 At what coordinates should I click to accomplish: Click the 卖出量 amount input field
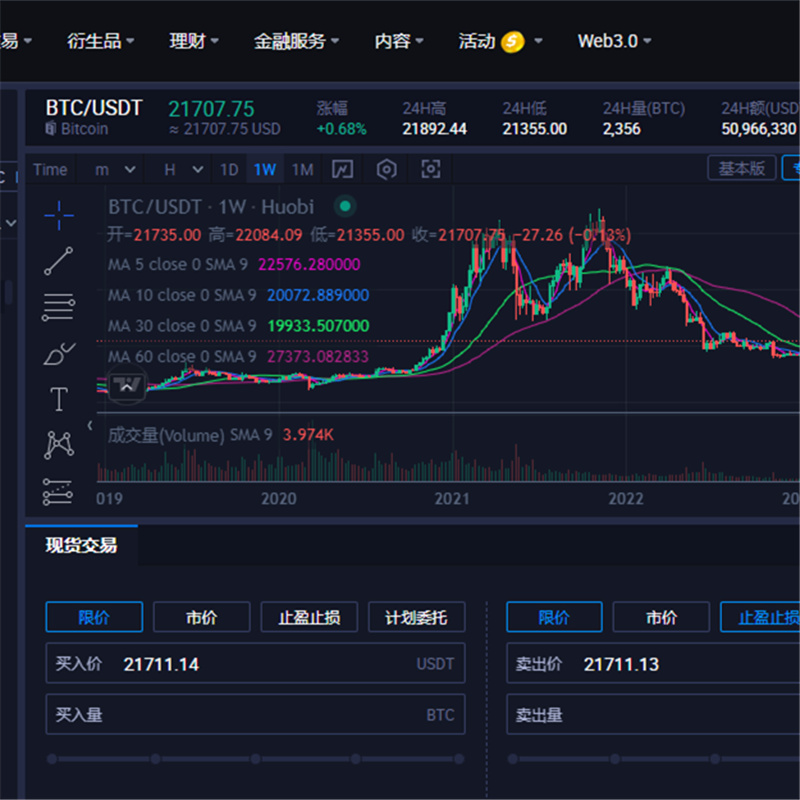(653, 714)
